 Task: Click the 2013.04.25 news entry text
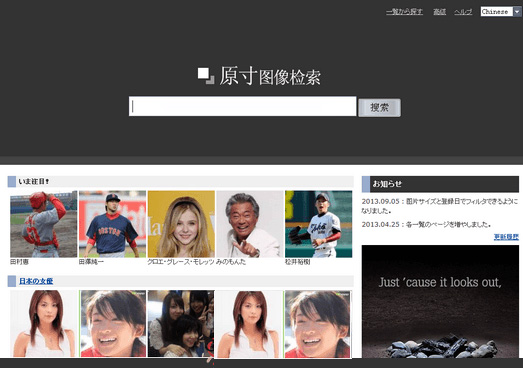[x=426, y=224]
